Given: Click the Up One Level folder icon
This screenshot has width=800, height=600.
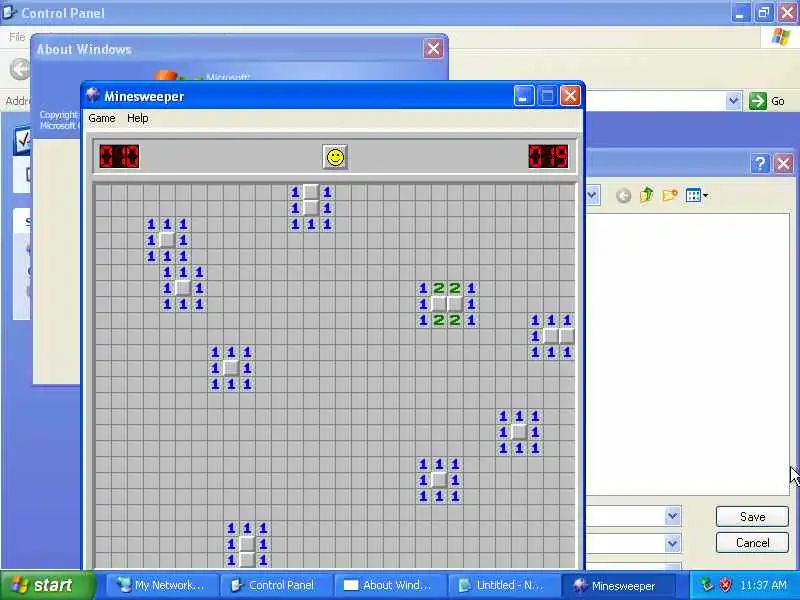Looking at the screenshot, I should pyautogui.click(x=646, y=195).
